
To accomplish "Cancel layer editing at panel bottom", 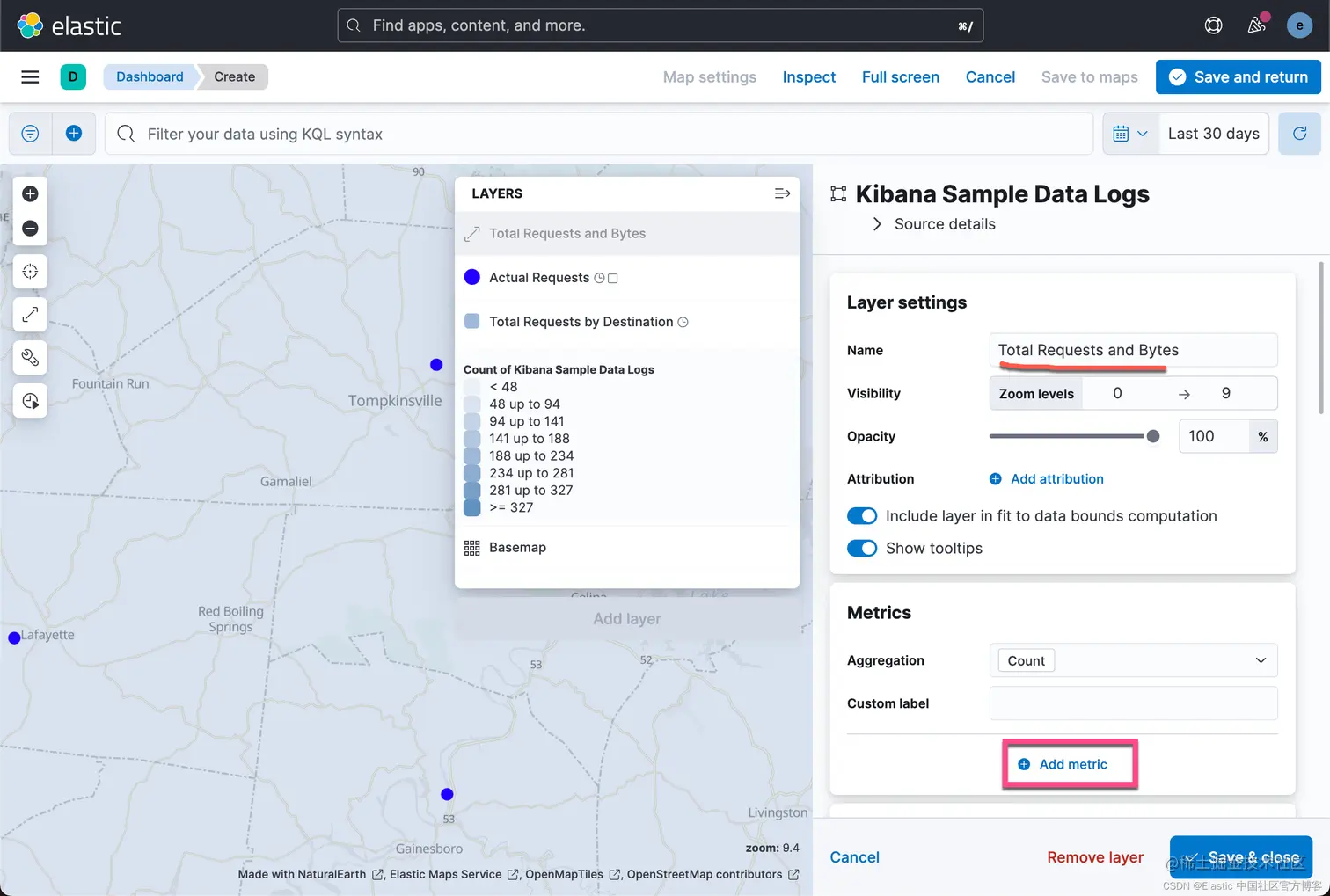I will (x=854, y=857).
